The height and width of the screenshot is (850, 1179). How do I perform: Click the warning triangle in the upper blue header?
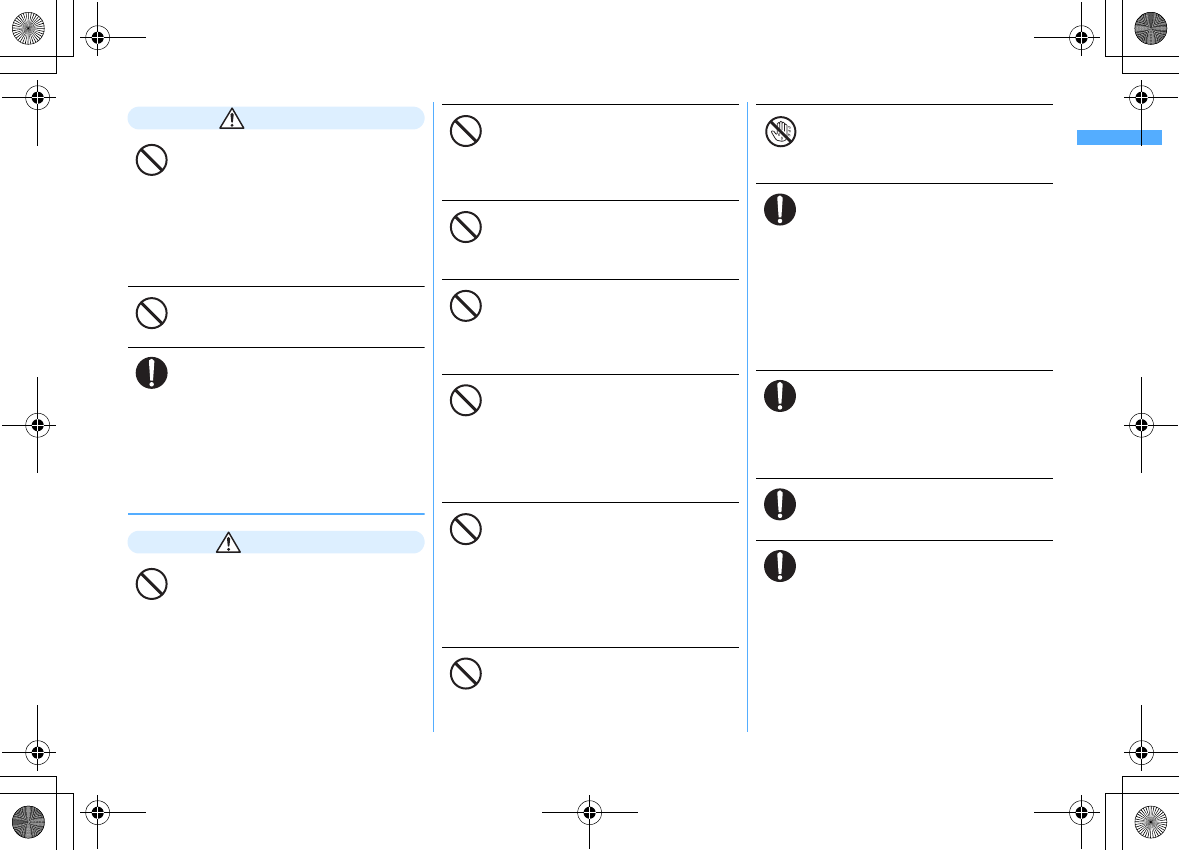[232, 118]
